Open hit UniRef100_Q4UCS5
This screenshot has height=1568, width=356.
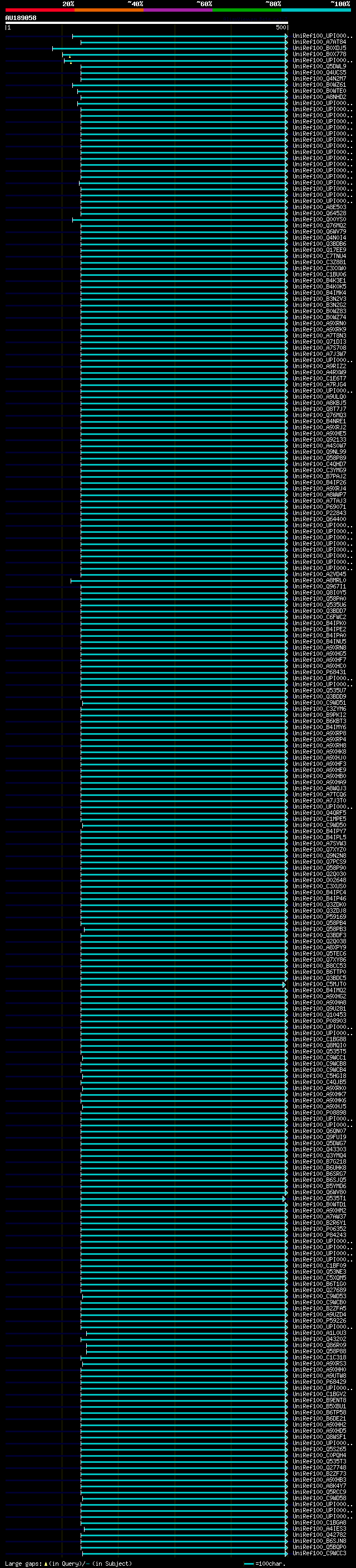(x=319, y=72)
